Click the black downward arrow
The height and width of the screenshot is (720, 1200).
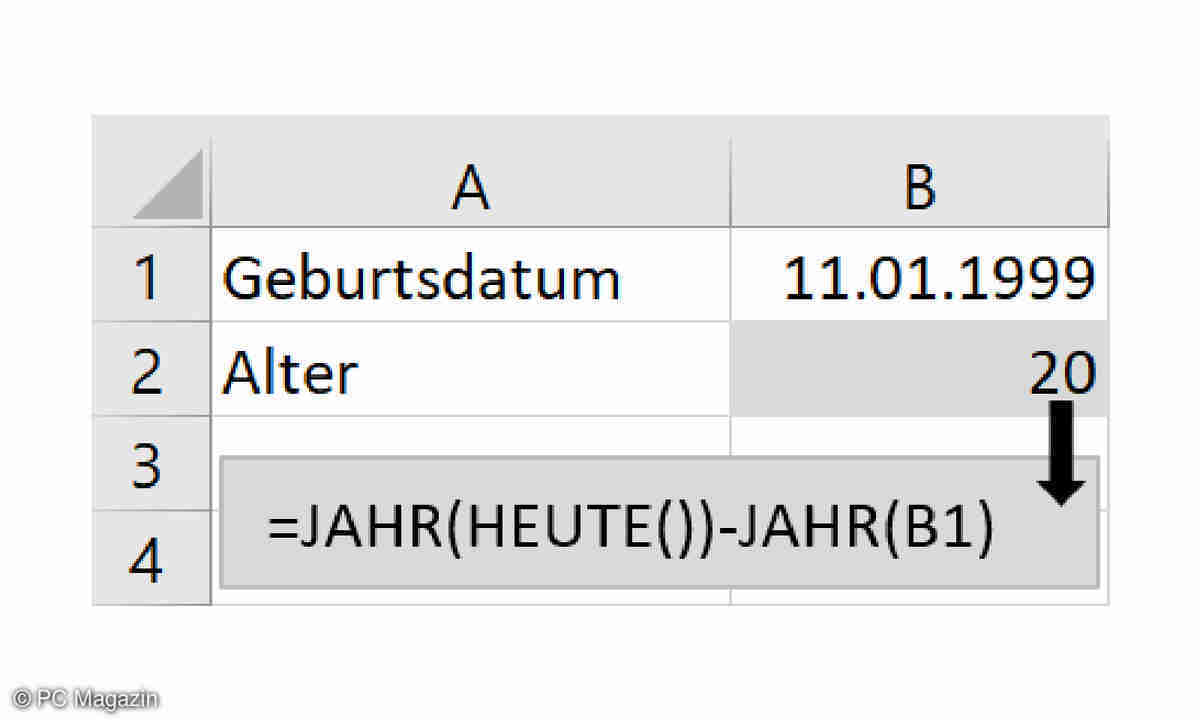click(x=1061, y=452)
